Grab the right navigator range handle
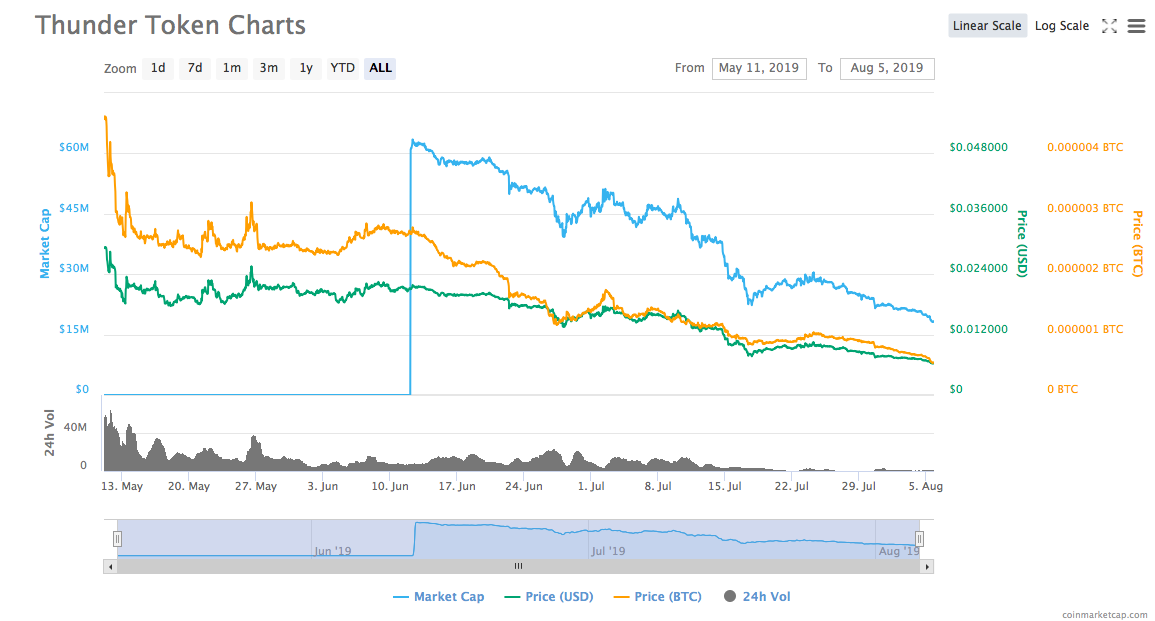The width and height of the screenshot is (1155, 621). [919, 539]
